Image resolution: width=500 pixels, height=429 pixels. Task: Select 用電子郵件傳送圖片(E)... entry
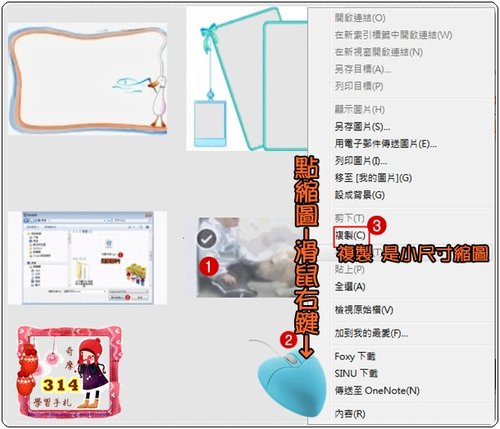[x=386, y=144]
